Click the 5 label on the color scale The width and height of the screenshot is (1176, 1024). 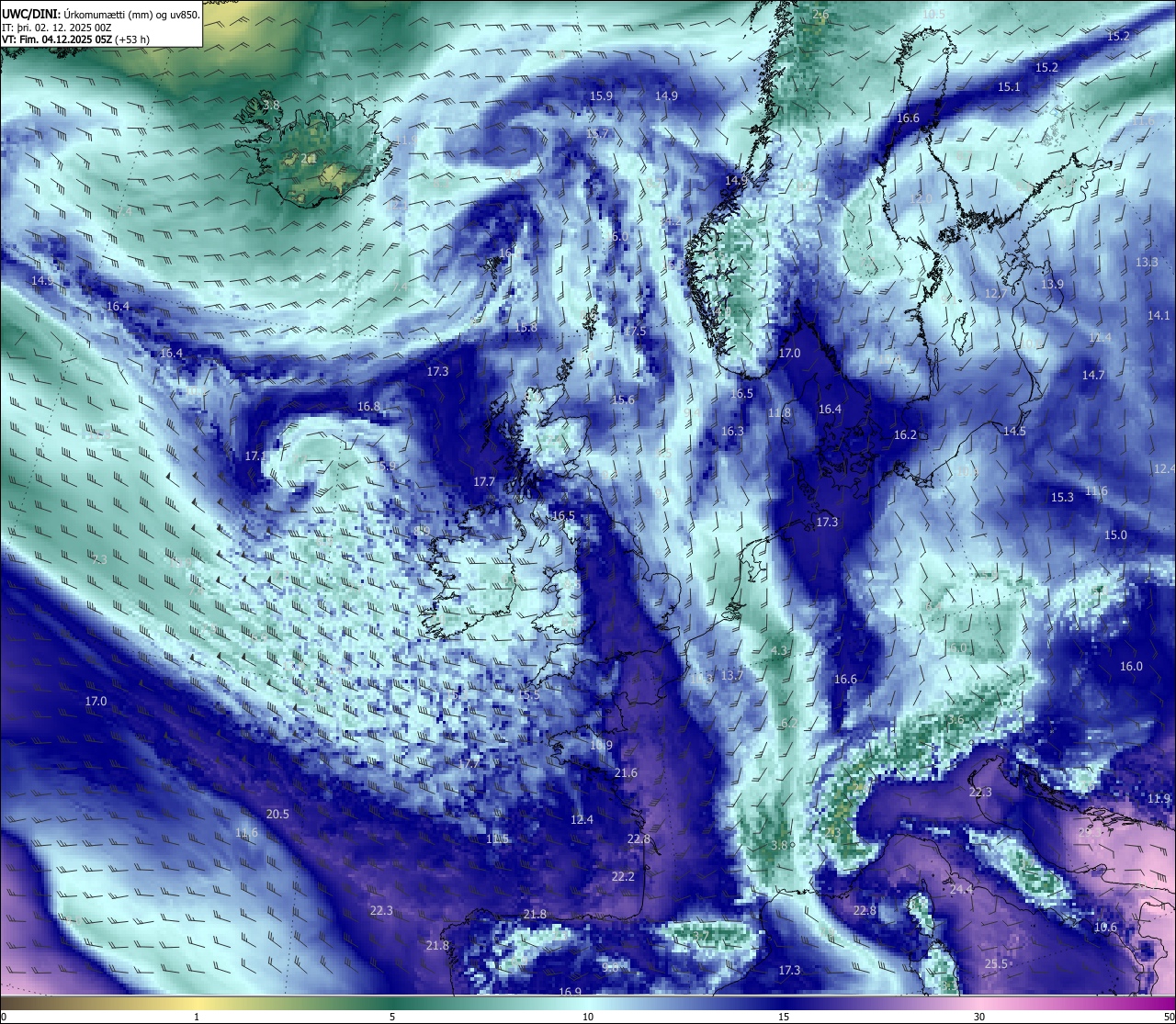point(392,1017)
